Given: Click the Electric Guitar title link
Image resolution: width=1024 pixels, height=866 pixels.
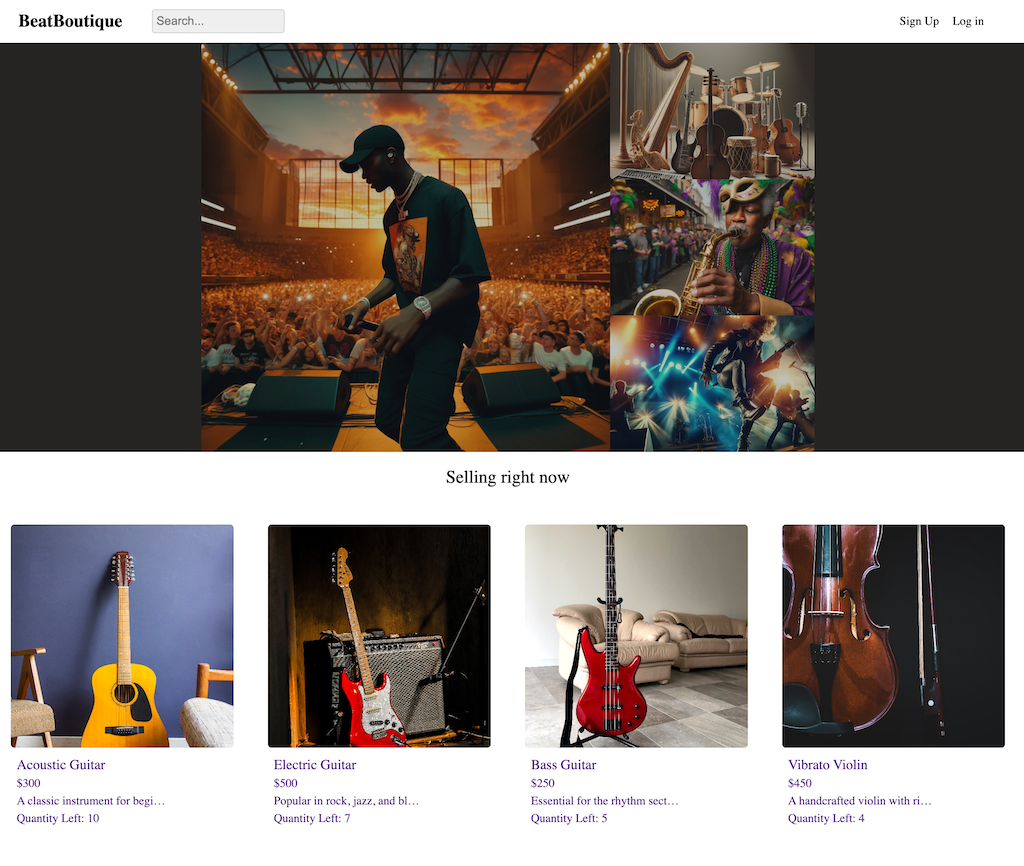Looking at the screenshot, I should [315, 765].
